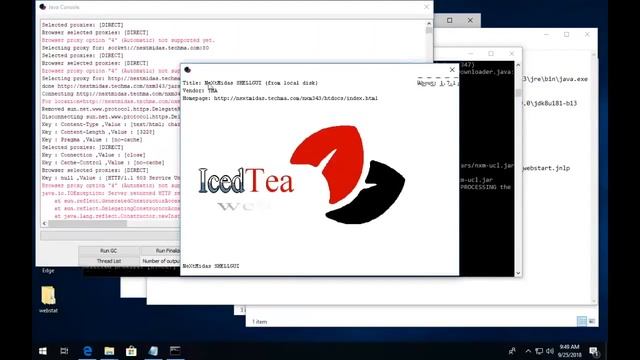Click first 'Selected proxies: [DIRECT]' console line

[82, 25]
